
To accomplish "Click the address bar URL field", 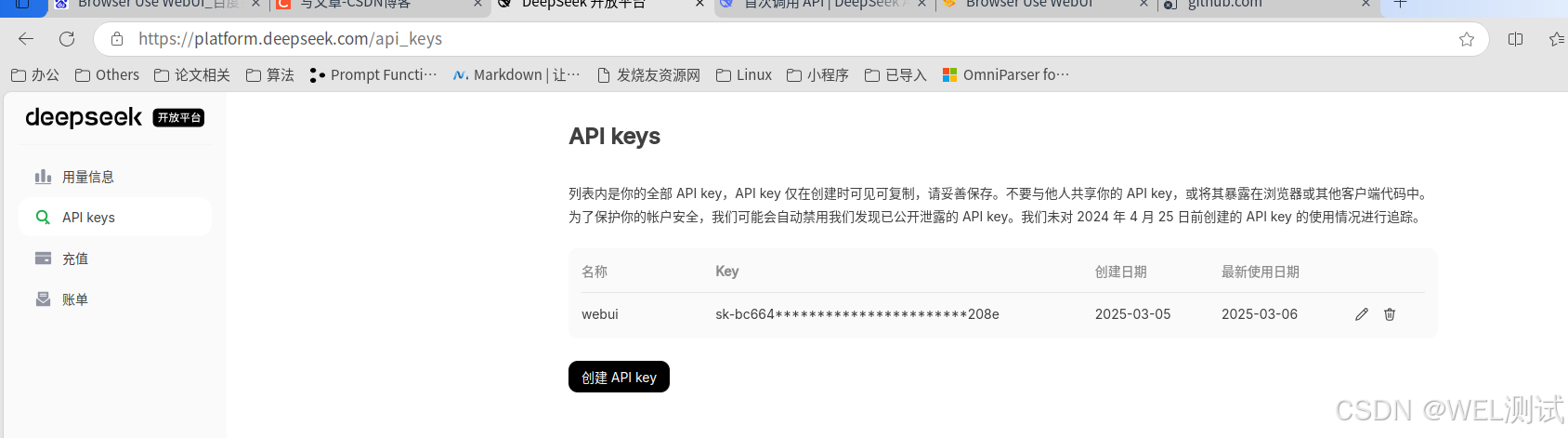I will coord(790,39).
